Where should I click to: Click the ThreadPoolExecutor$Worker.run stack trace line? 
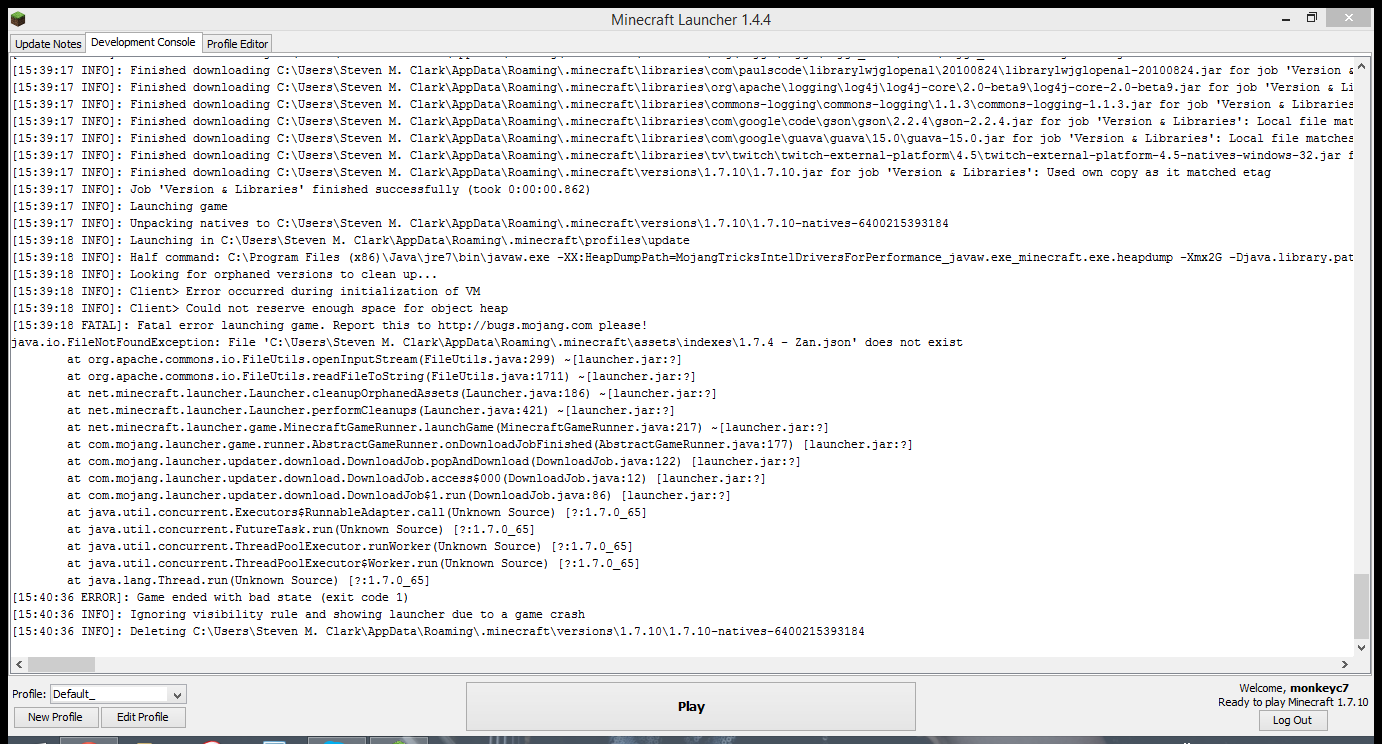(x=354, y=563)
